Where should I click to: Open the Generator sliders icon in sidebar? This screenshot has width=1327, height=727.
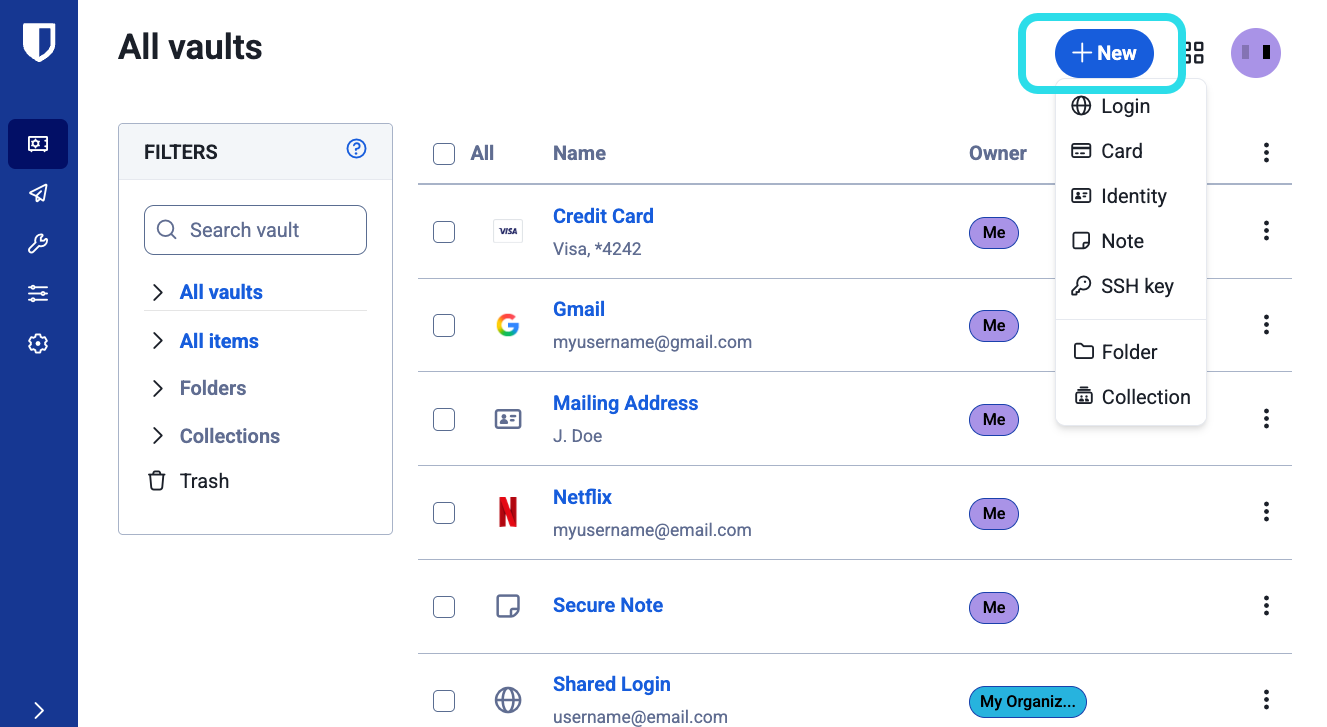[x=38, y=294]
